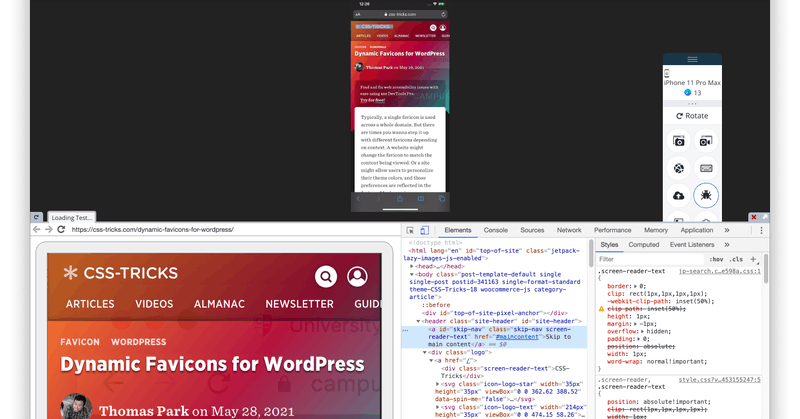Image resolution: width=800 pixels, height=419 pixels.
Task: Click the iPhone 11 Pro Max device label
Action: point(692,83)
